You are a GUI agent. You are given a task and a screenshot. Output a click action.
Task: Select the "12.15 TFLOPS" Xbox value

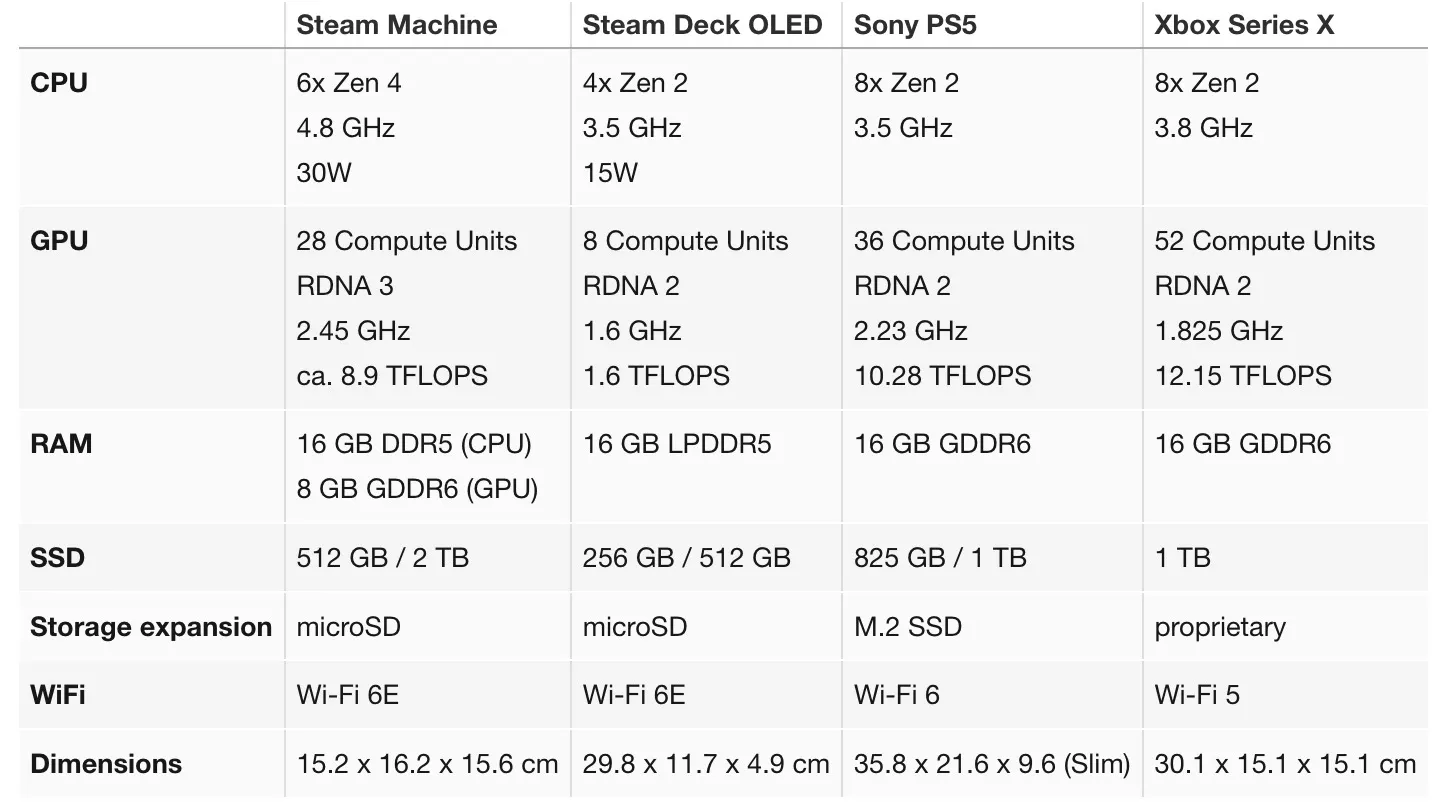1243,376
